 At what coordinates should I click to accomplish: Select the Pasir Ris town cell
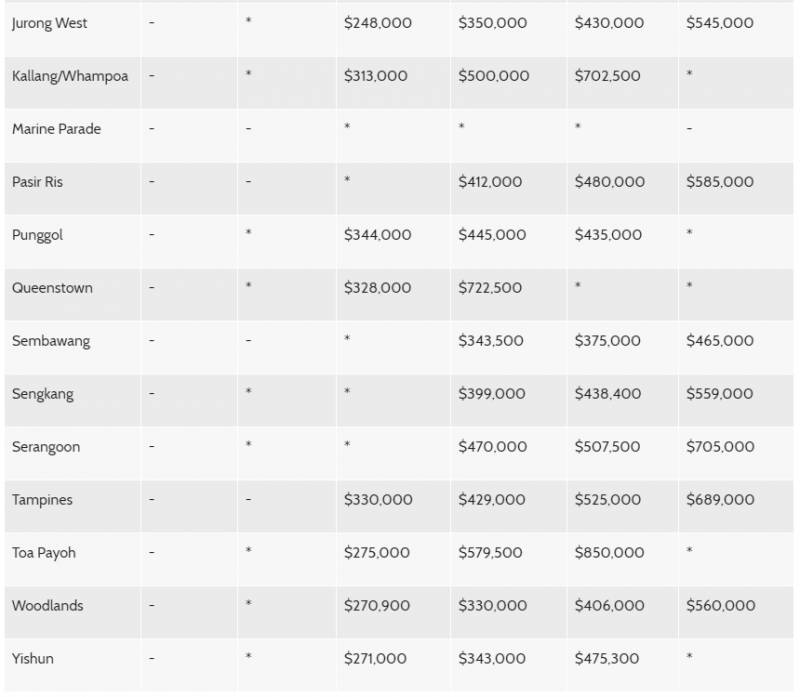[38, 182]
